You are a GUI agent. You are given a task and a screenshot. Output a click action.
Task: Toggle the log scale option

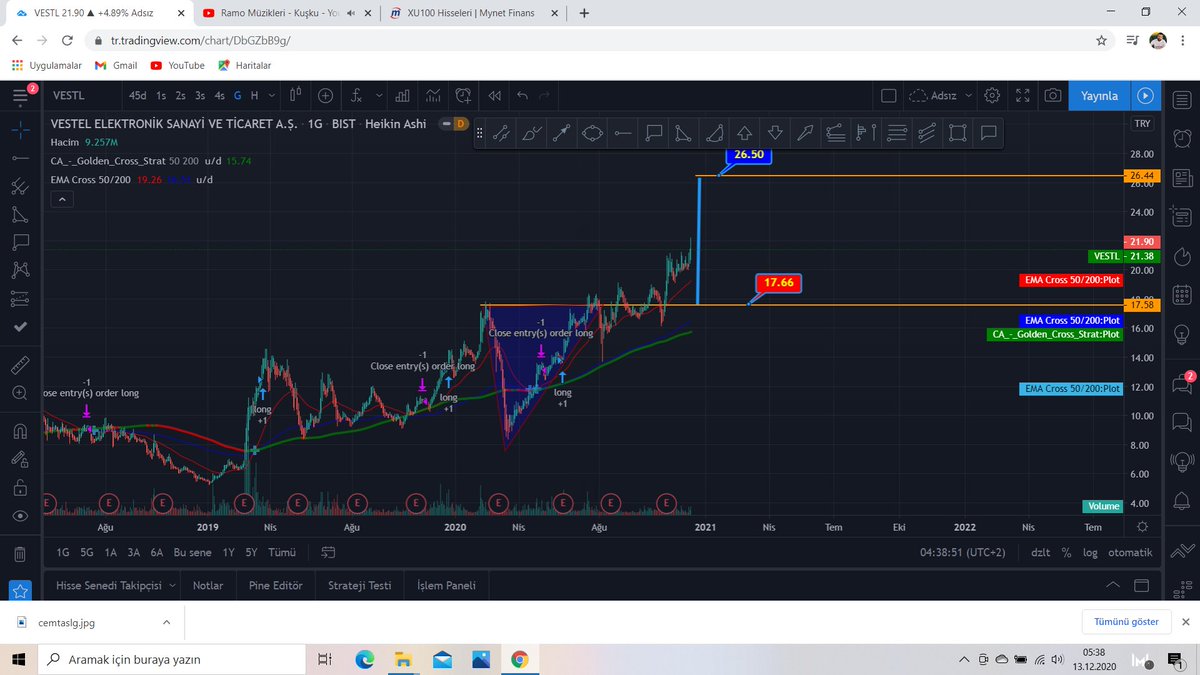click(1090, 553)
